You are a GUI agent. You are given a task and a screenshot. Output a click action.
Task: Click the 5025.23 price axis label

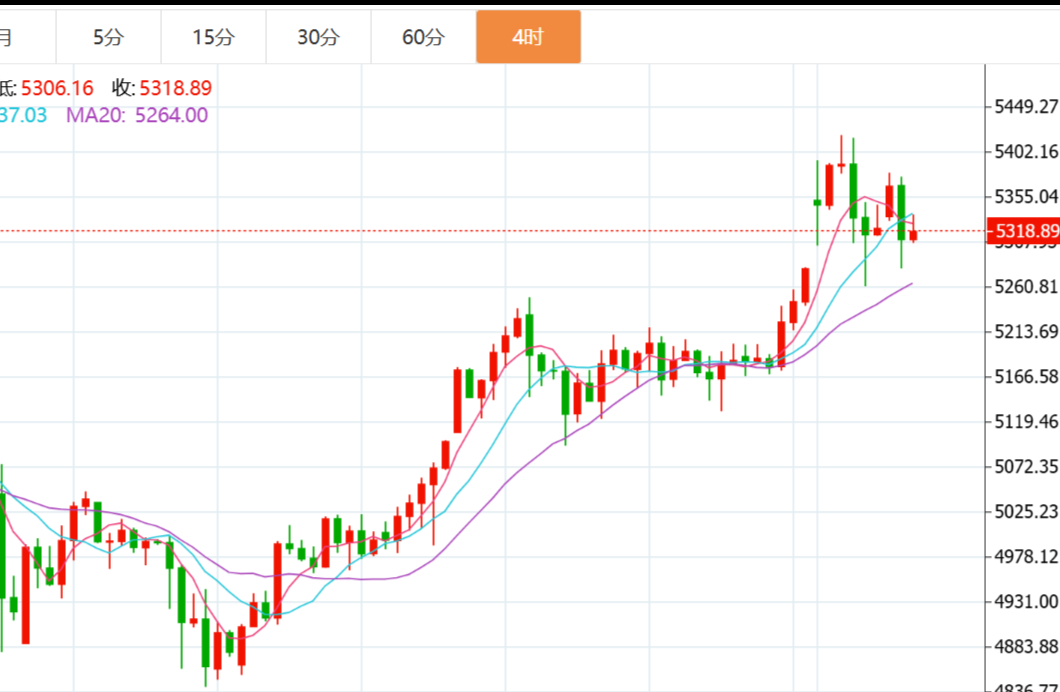coord(1026,512)
